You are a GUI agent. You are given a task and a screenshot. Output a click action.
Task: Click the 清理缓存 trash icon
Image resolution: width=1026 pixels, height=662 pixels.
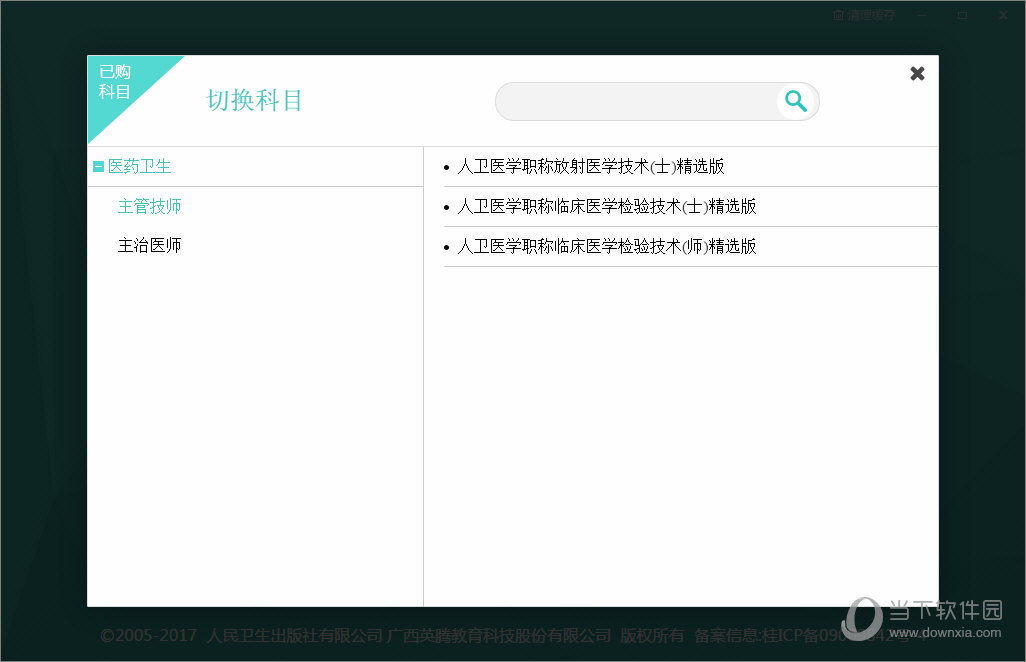click(838, 15)
